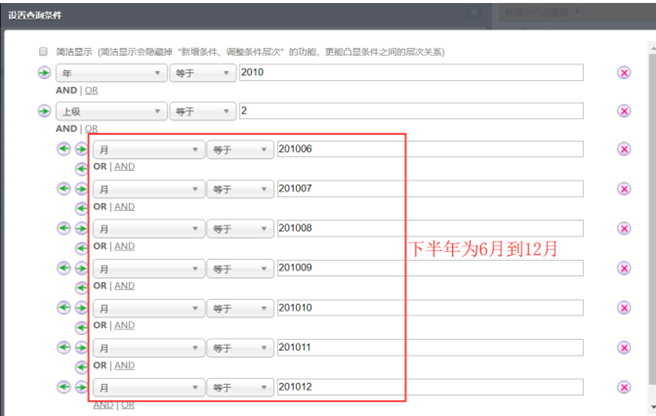Click the left arrow beside OR | AND under 201010
The image size is (656, 416).
[81, 327]
